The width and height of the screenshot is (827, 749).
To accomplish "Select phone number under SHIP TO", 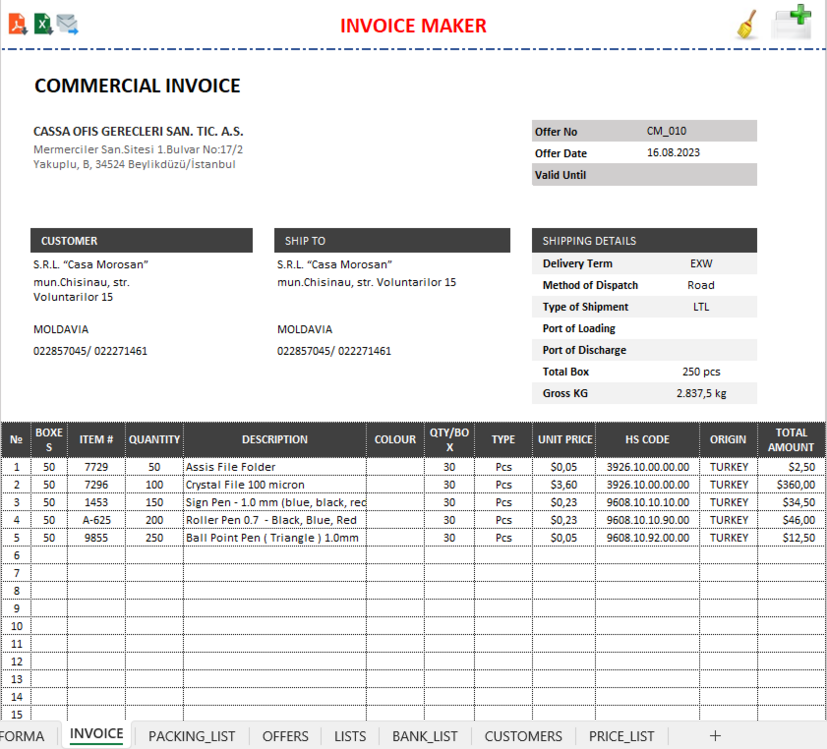I will (x=334, y=351).
